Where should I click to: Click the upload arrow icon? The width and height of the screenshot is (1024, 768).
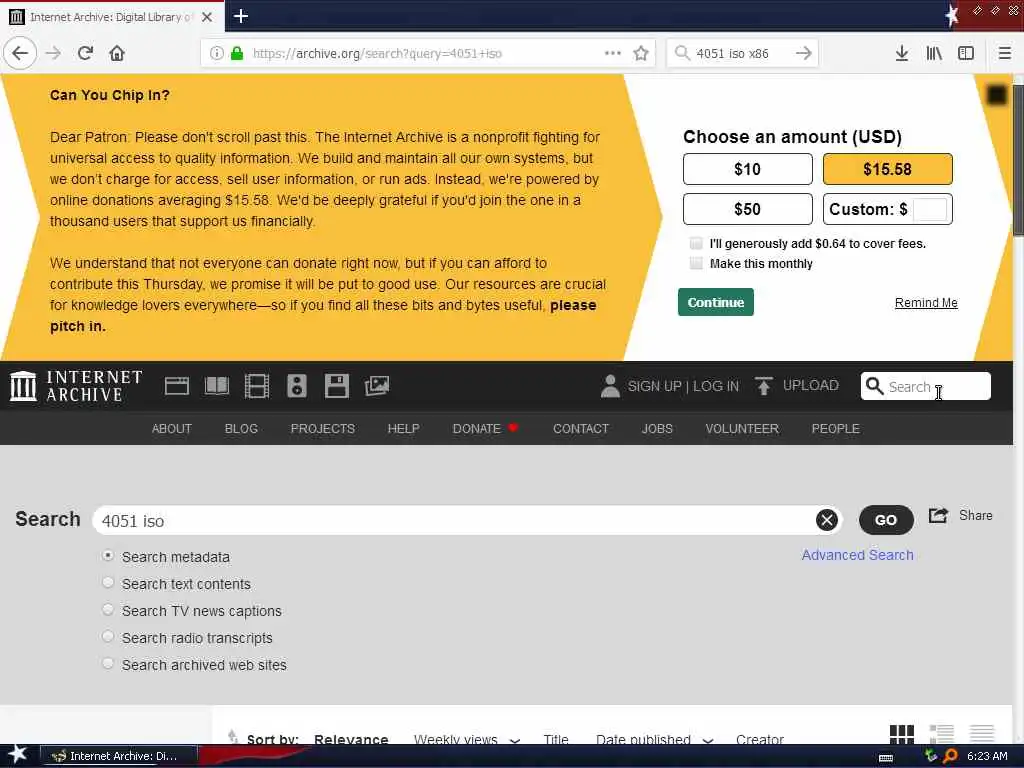tap(763, 386)
